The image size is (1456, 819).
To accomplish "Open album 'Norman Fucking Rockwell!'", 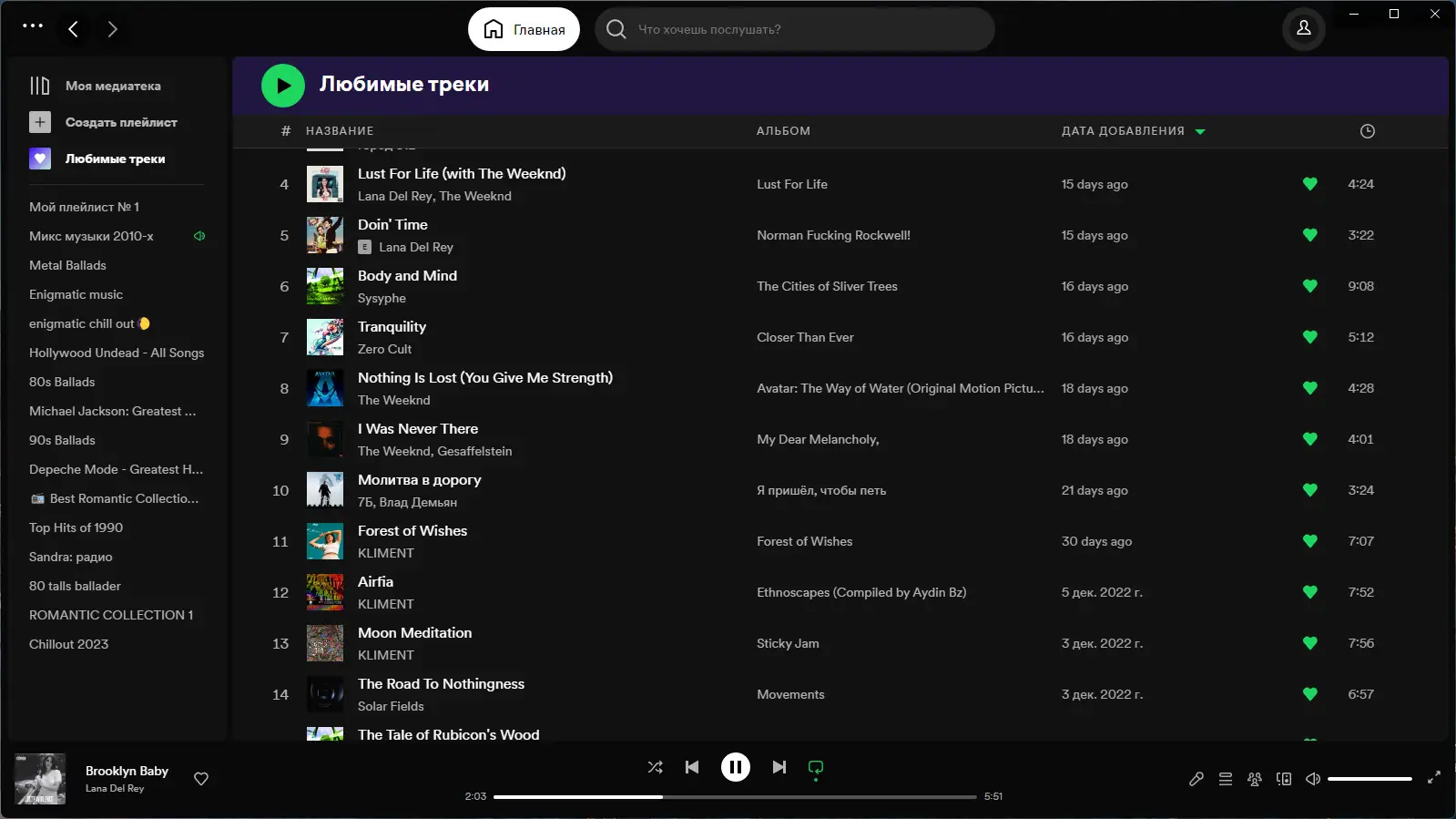I will 833,235.
